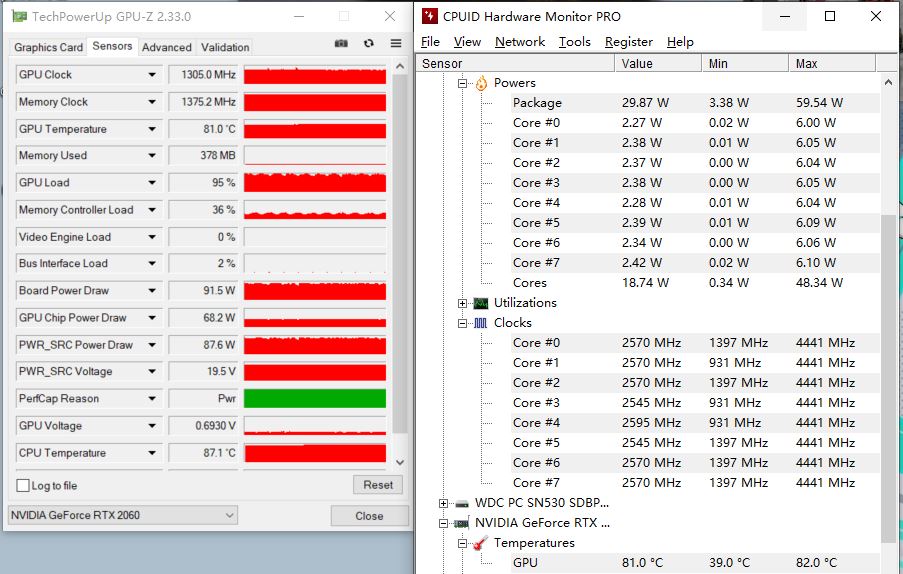The width and height of the screenshot is (903, 574).
Task: Click the Min column header
Action: click(745, 63)
